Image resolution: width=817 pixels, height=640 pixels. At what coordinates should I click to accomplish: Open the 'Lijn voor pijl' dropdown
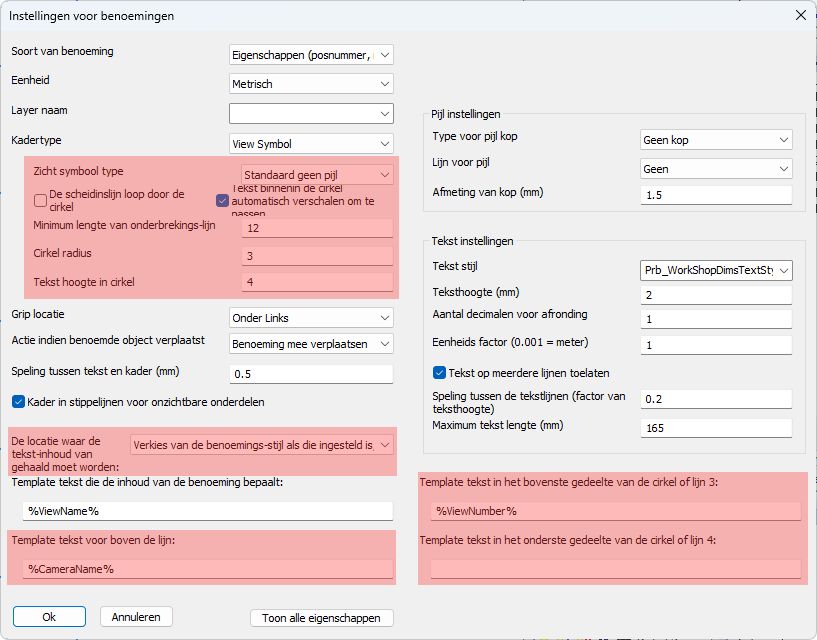[716, 170]
